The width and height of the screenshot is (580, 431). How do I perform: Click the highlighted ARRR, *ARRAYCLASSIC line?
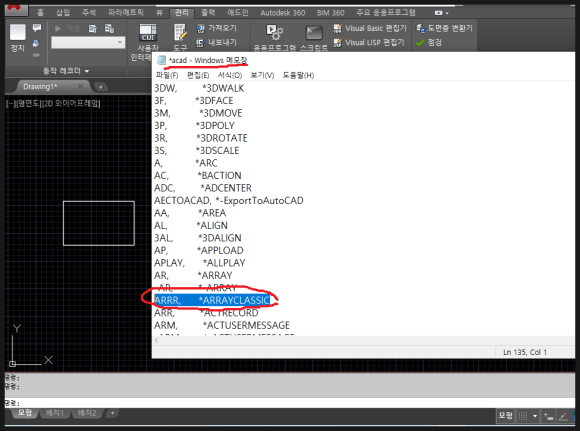pos(212,300)
